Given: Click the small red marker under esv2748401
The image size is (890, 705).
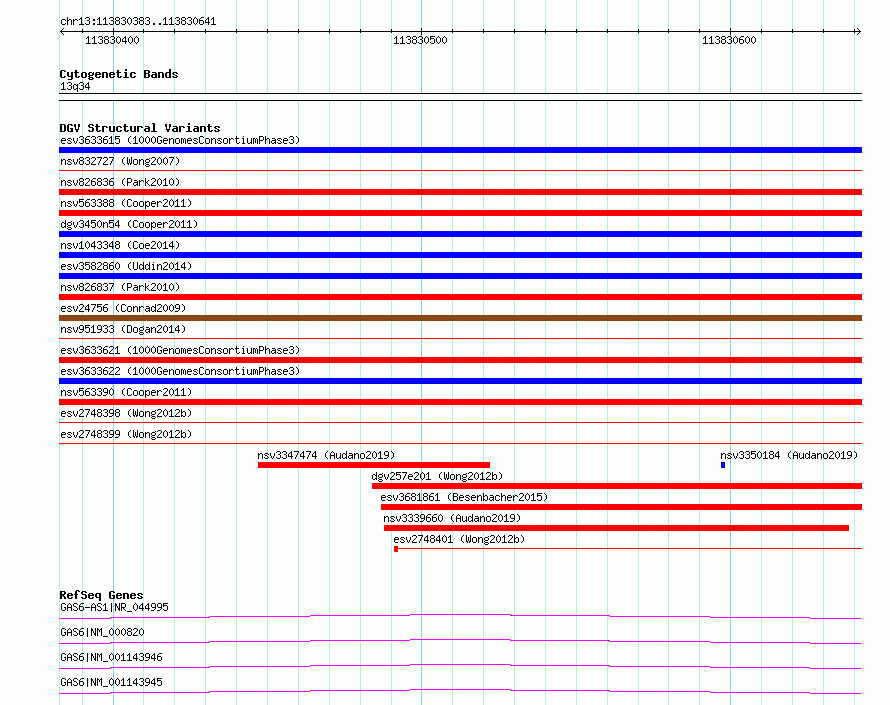Looking at the screenshot, I should click(396, 549).
